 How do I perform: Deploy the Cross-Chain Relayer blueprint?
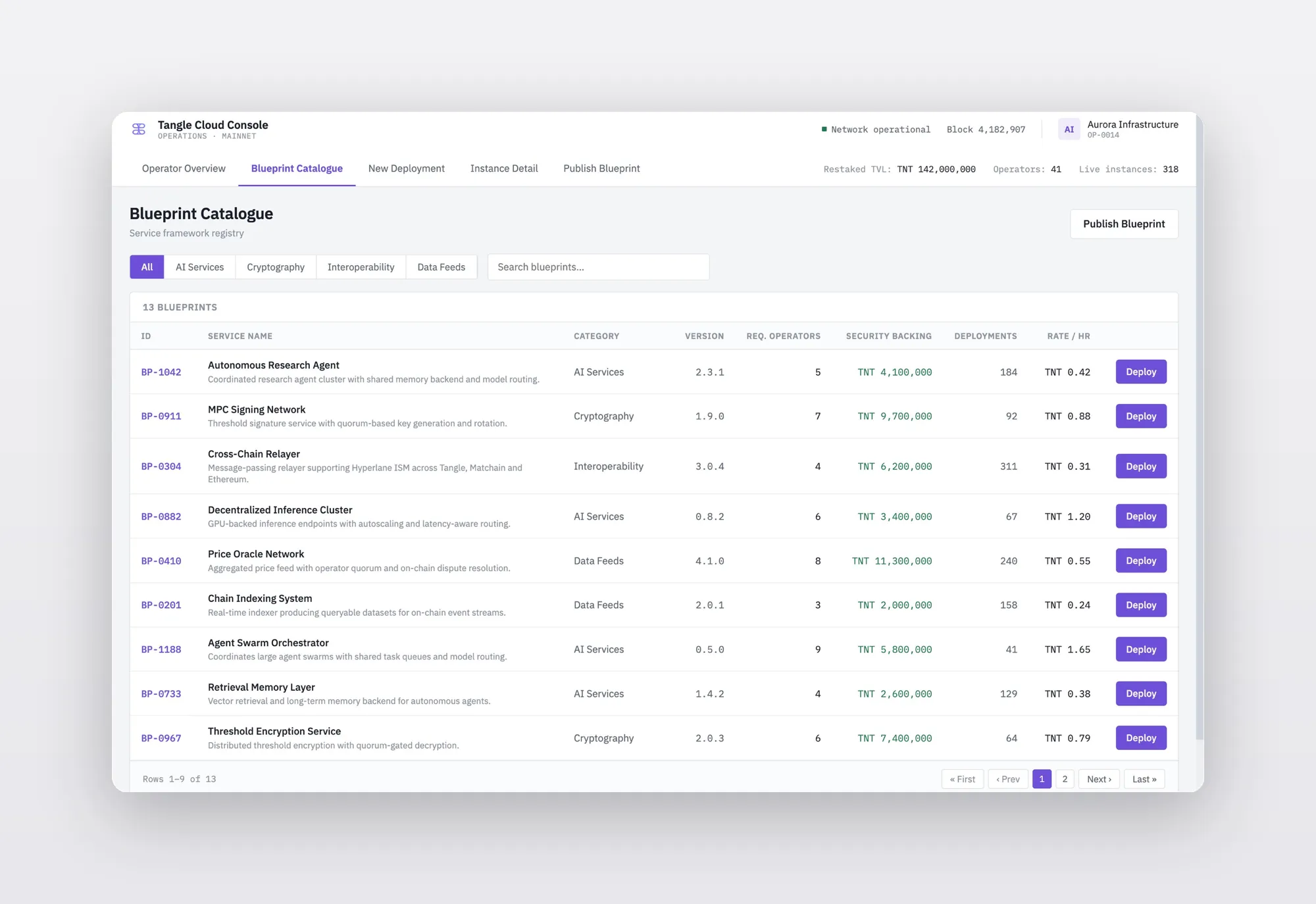pos(1141,466)
